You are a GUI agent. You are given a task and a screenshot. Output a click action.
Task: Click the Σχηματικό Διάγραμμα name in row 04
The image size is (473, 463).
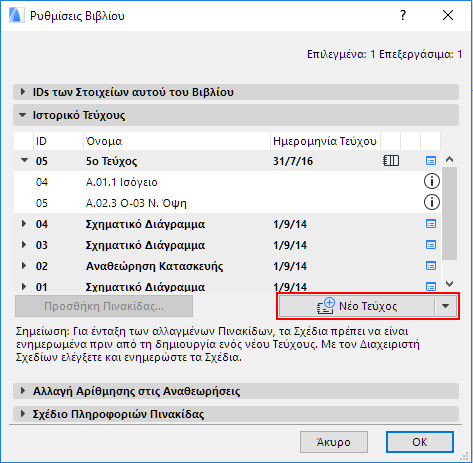(145, 224)
